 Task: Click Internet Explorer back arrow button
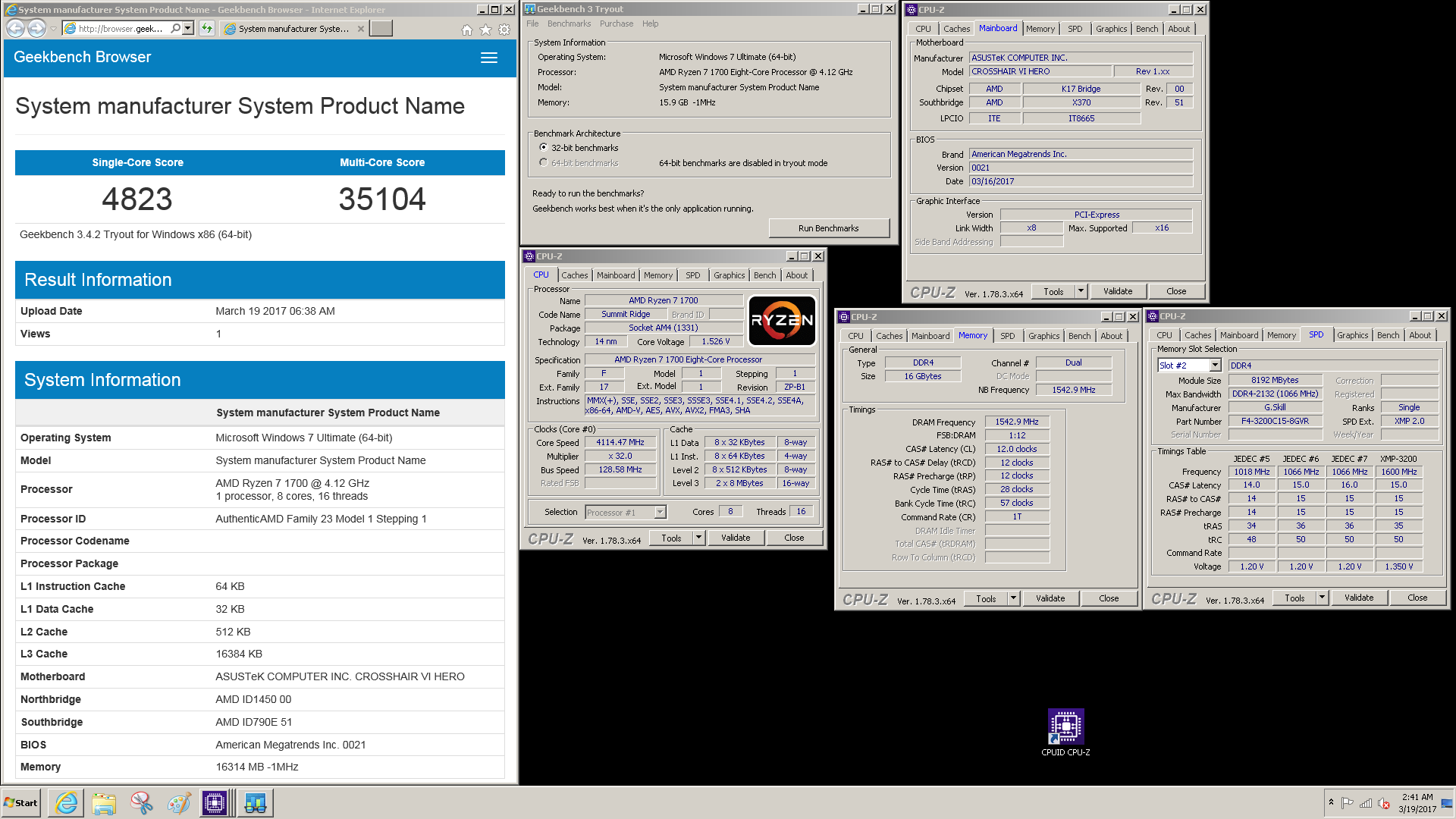tap(16, 28)
